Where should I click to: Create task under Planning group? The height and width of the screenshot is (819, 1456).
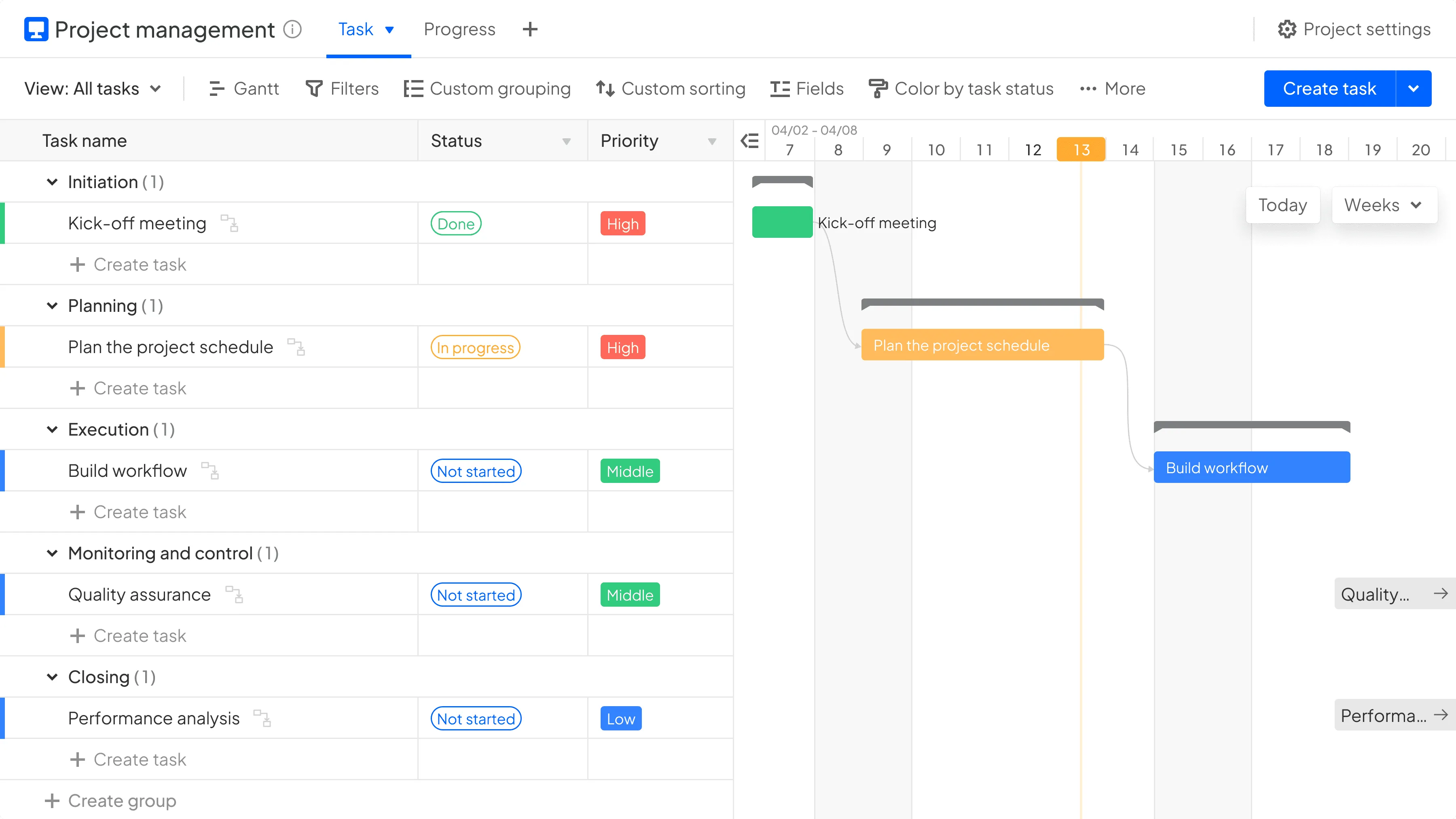(128, 388)
